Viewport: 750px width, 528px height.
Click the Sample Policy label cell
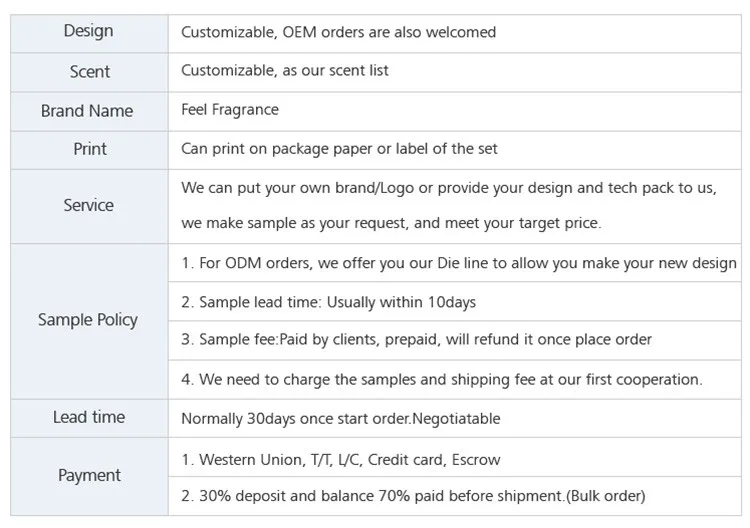point(88,320)
